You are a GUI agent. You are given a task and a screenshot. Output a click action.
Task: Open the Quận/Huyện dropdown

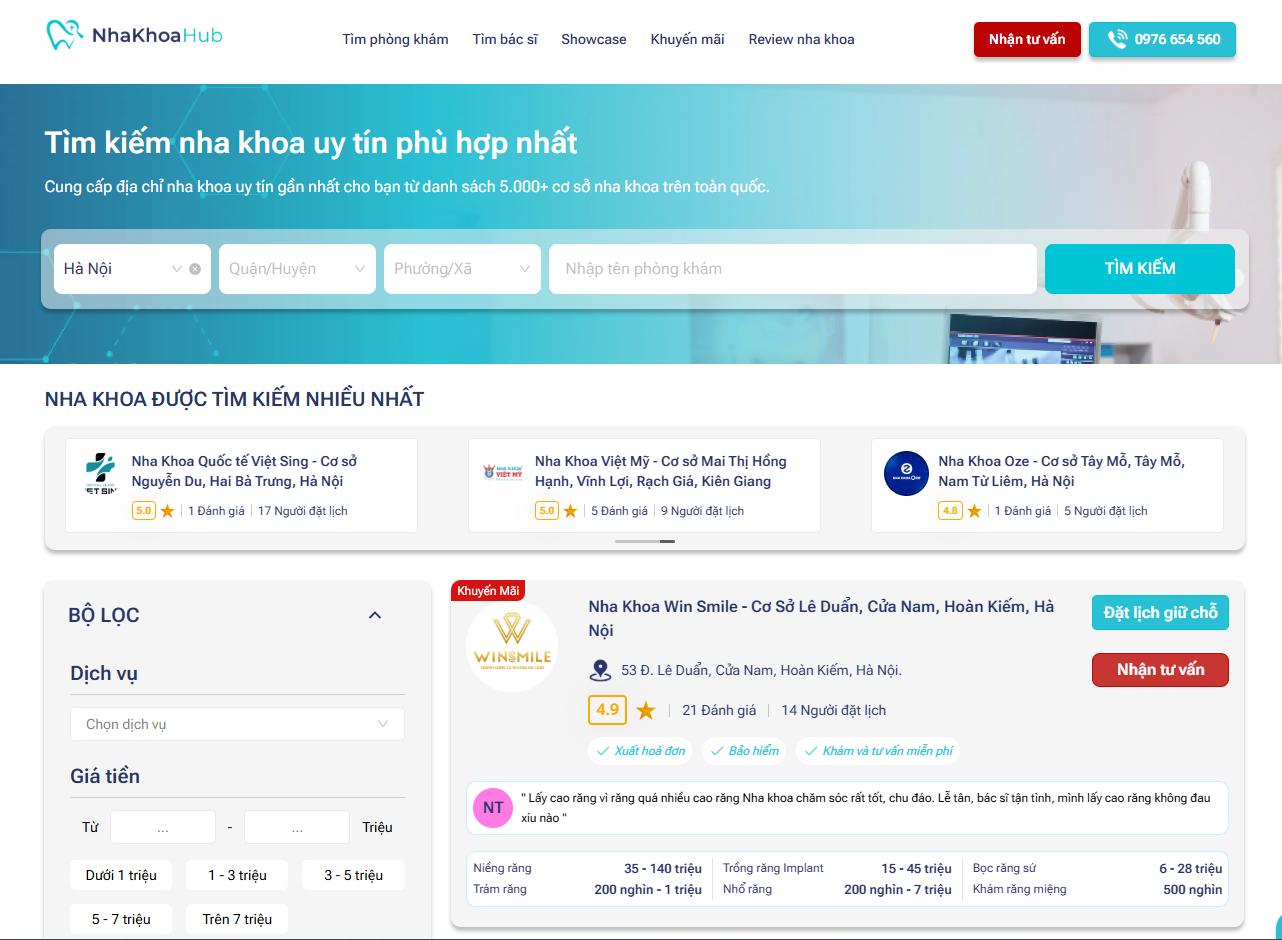click(297, 269)
